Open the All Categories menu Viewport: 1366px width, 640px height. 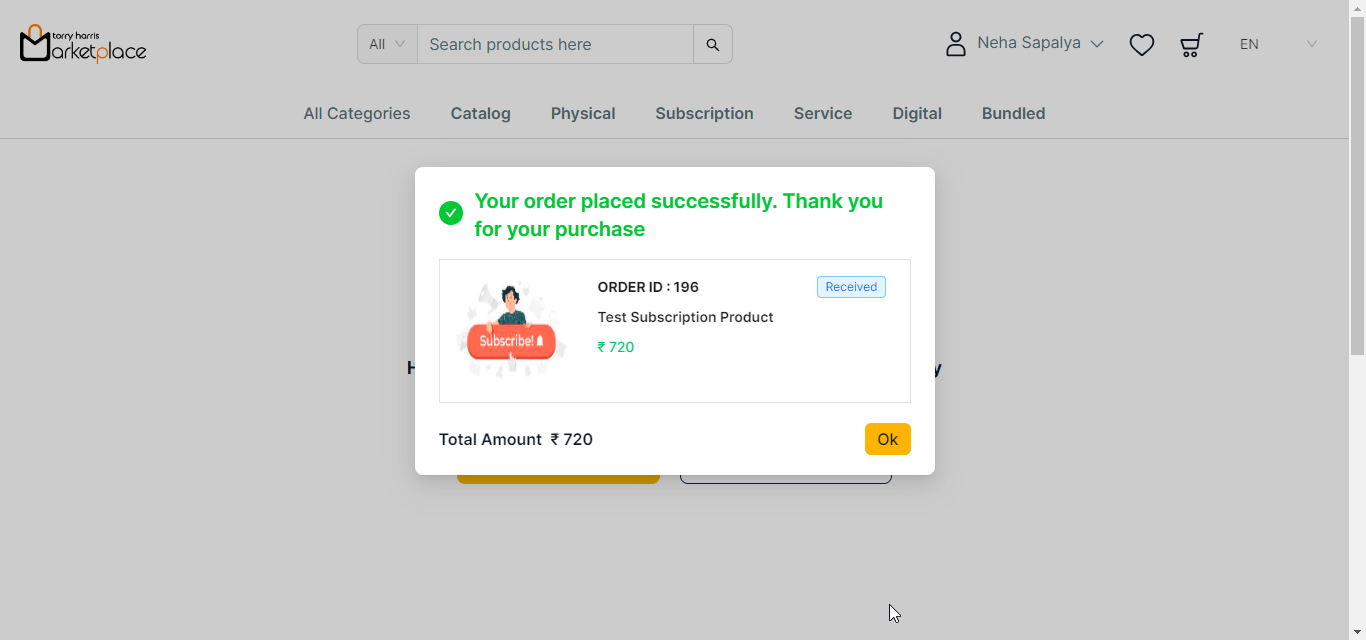click(357, 114)
